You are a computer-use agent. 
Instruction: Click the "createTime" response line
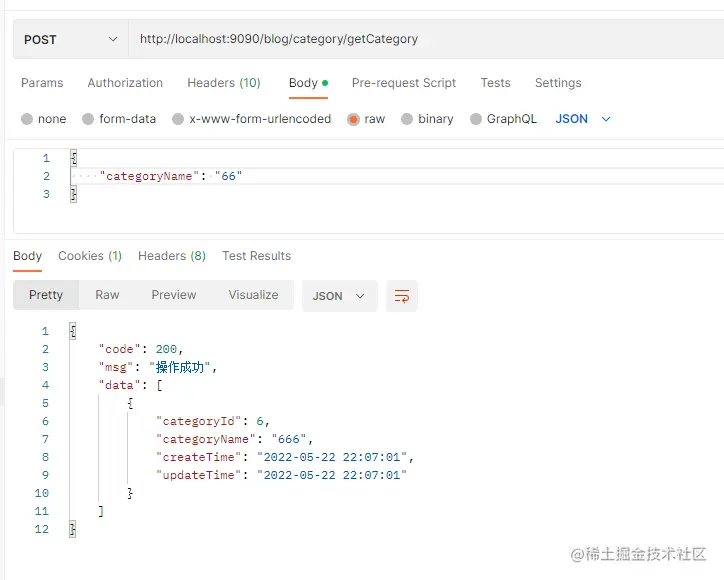click(284, 457)
